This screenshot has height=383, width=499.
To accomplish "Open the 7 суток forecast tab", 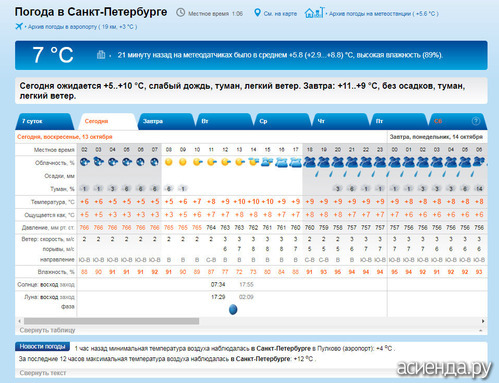I will tap(45, 121).
